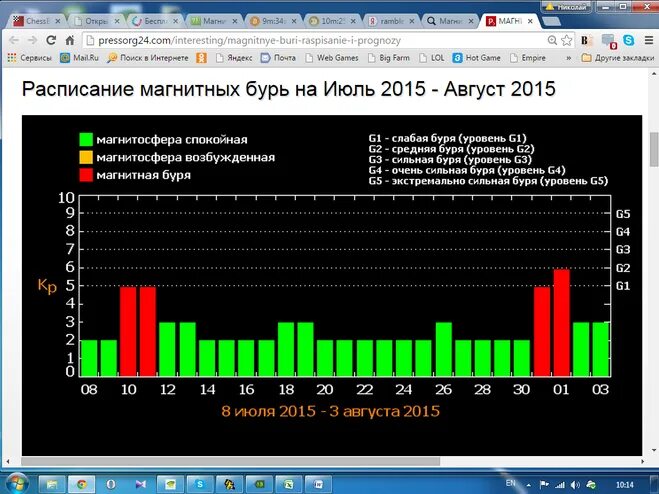Switch to the 9m:34 tab
659x494 pixels.
273,21
